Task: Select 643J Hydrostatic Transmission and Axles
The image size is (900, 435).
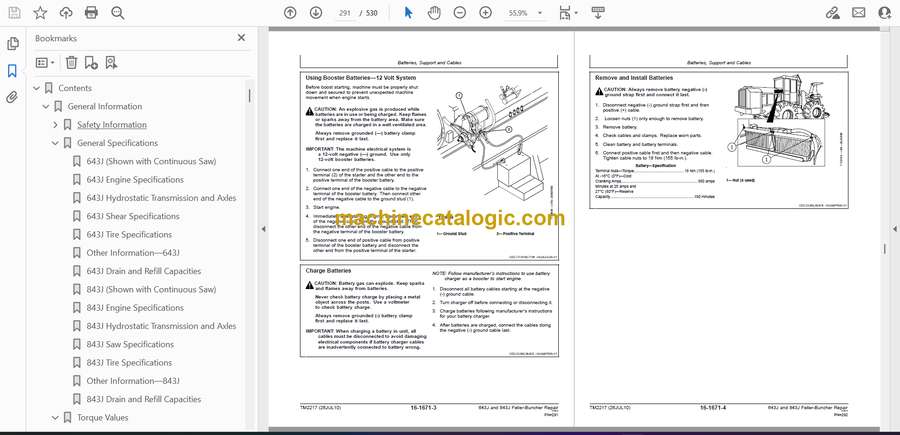Action: pyautogui.click(x=161, y=198)
